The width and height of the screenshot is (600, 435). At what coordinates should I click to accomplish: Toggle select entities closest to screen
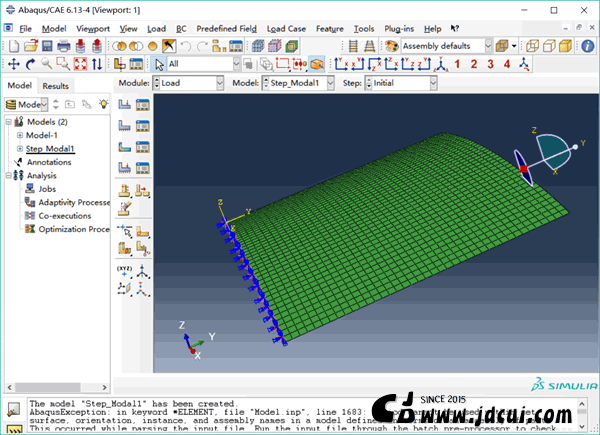point(317,64)
